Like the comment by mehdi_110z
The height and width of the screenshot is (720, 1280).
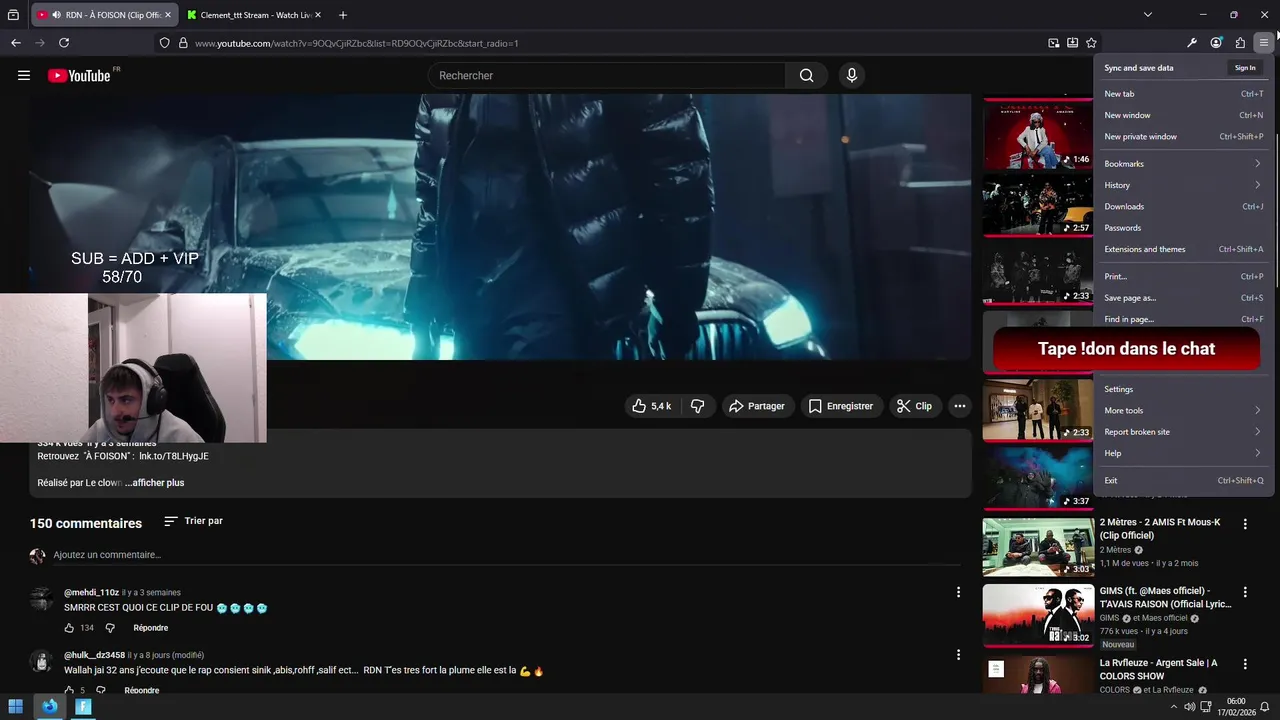[x=69, y=628]
